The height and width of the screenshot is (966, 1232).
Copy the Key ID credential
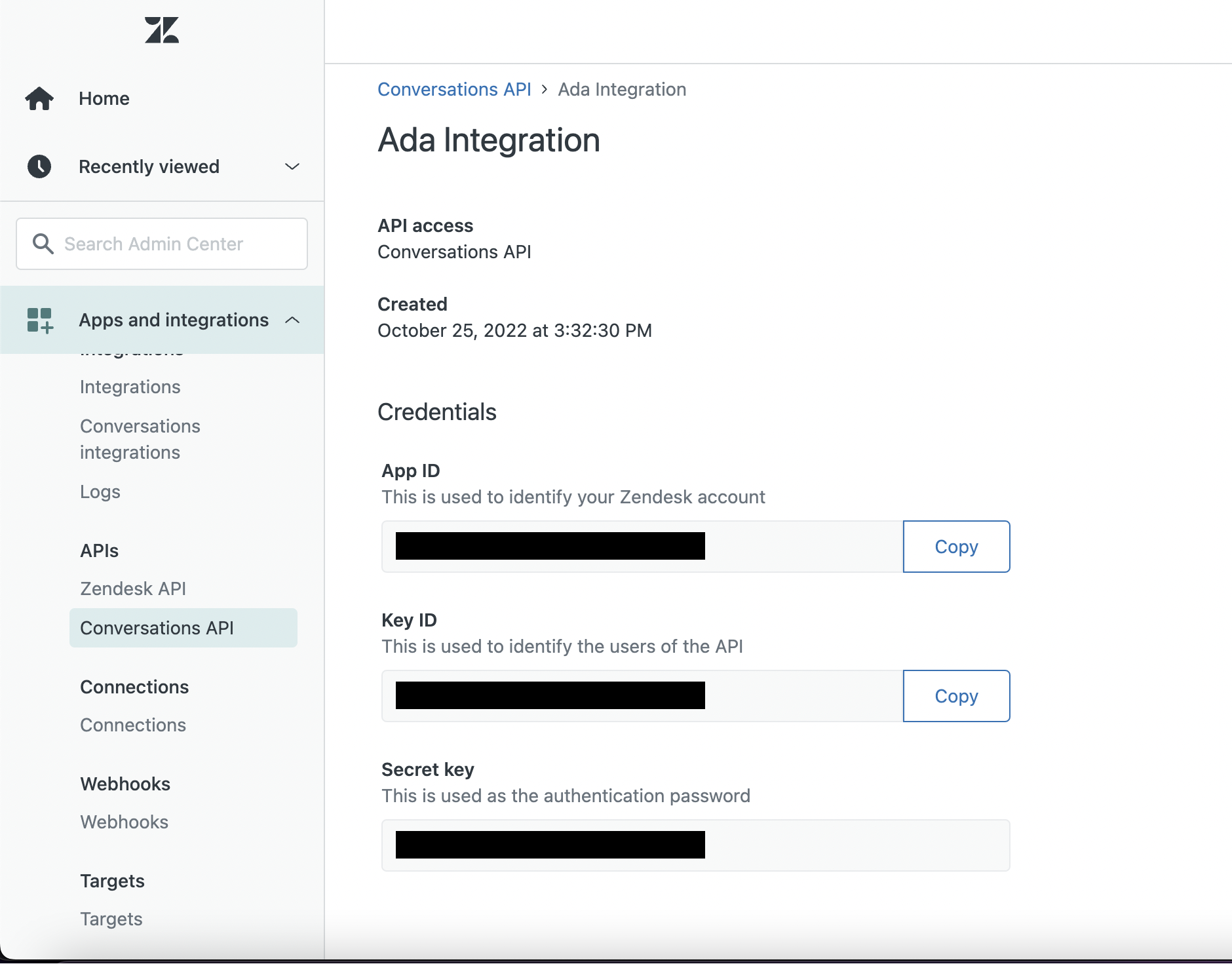click(x=955, y=696)
